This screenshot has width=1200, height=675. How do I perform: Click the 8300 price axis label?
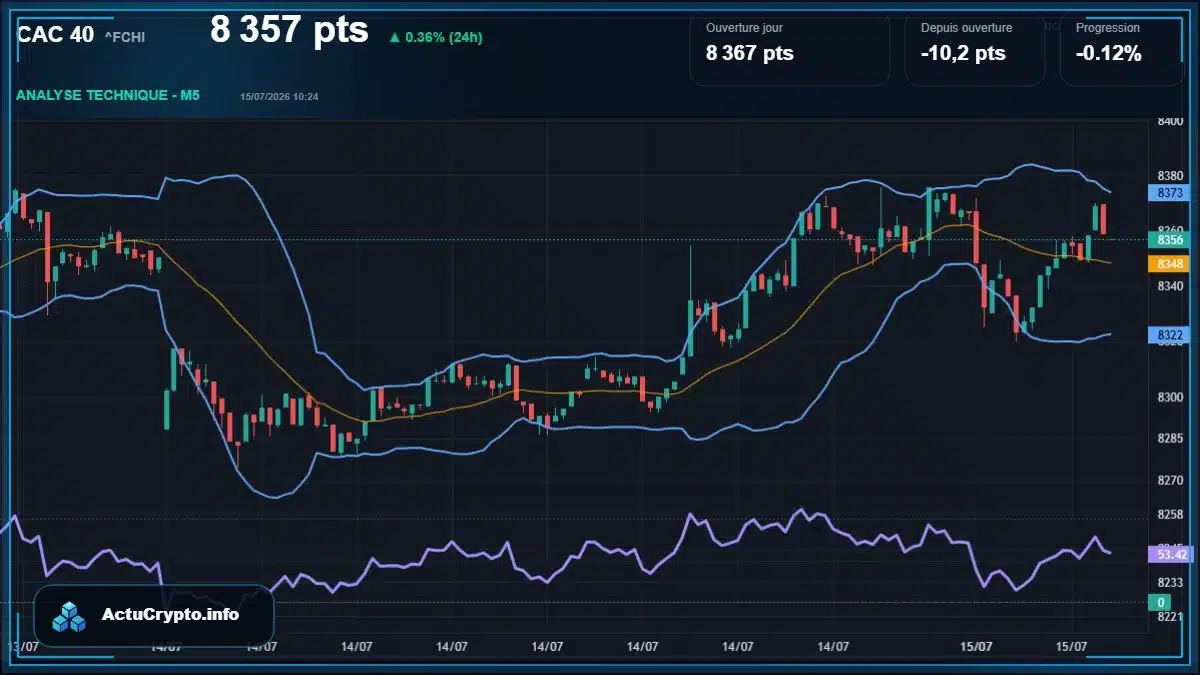click(1170, 397)
